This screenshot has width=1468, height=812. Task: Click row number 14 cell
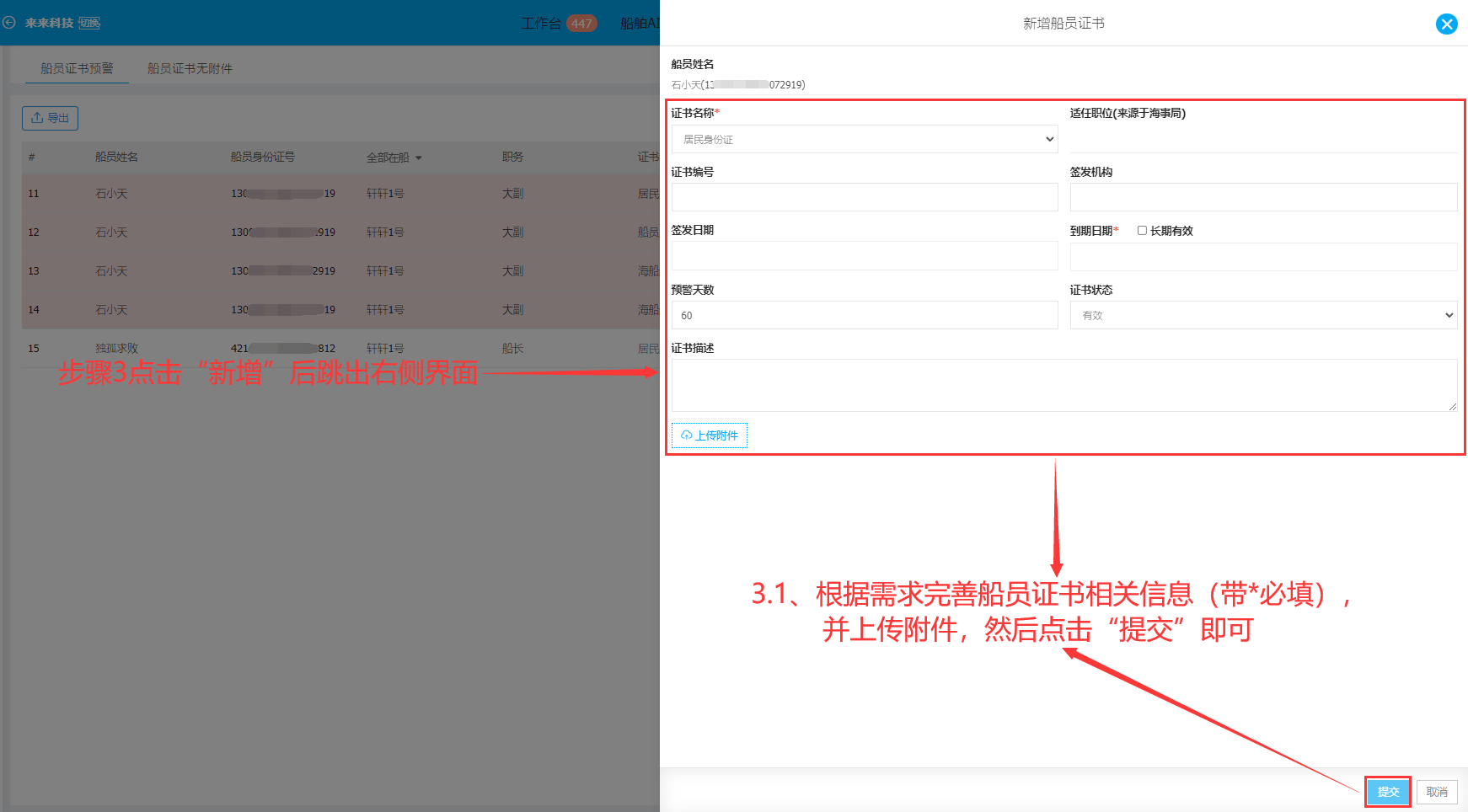click(x=34, y=310)
